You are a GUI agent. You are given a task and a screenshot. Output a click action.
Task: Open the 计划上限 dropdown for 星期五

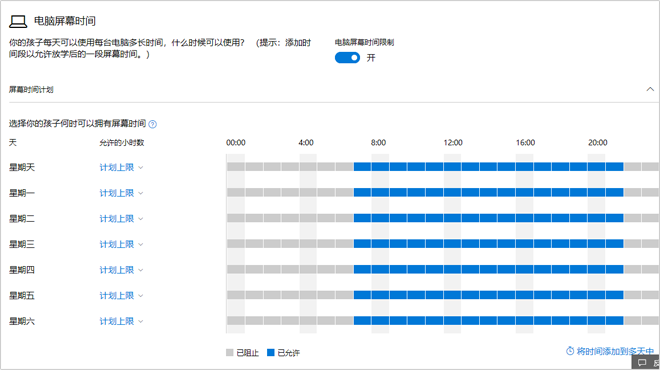(x=121, y=296)
